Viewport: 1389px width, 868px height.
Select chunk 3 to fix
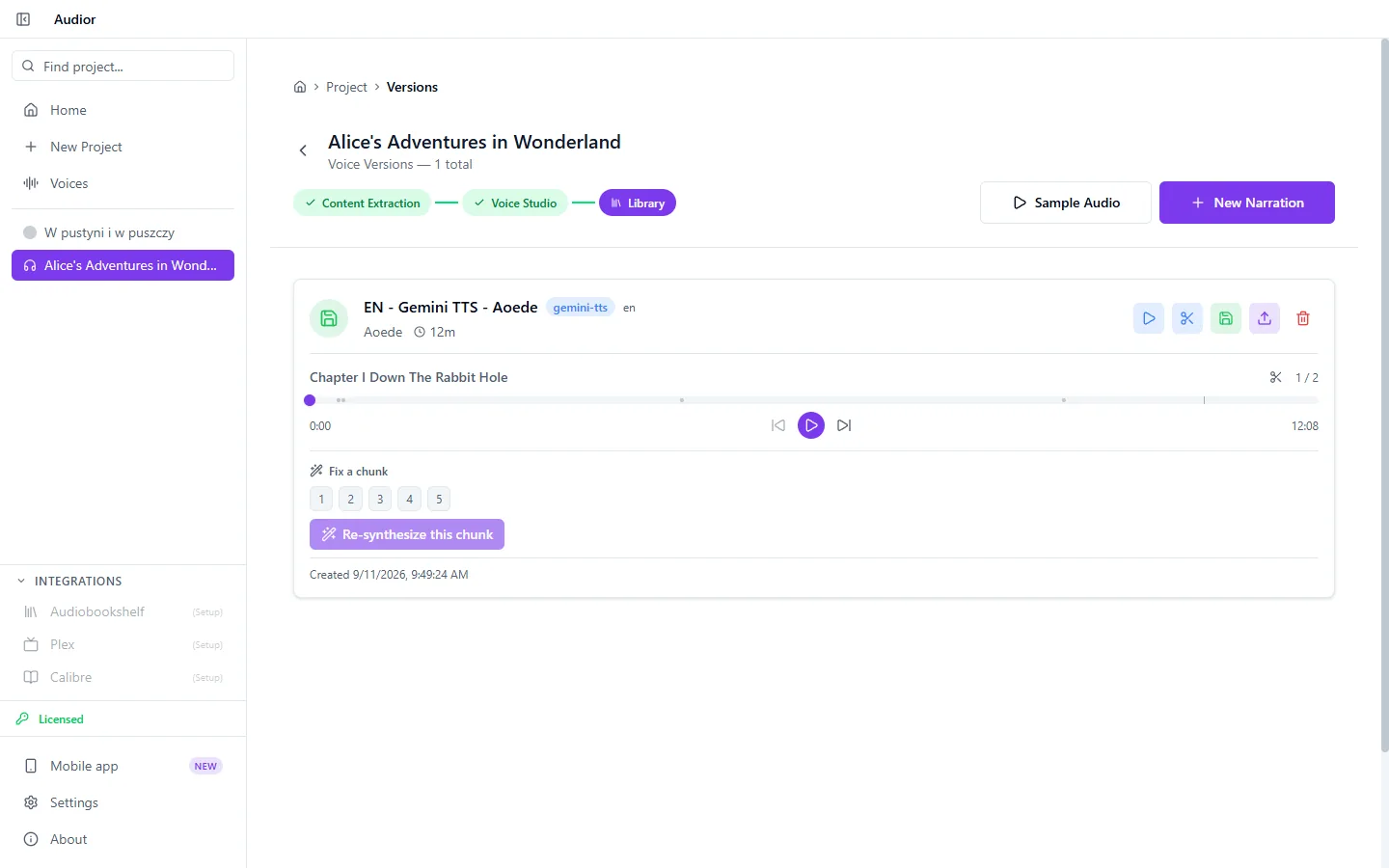click(x=380, y=499)
